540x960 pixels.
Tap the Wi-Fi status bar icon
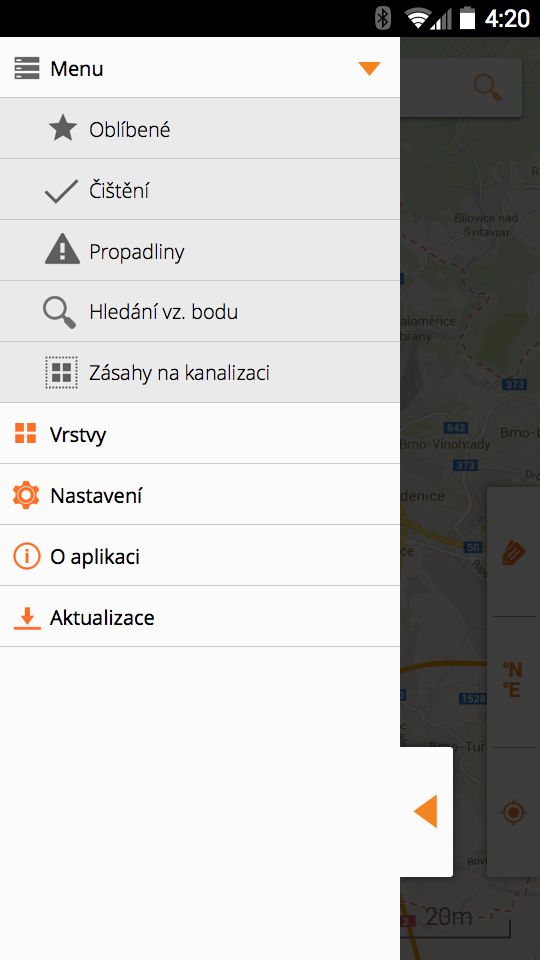pyautogui.click(x=417, y=18)
